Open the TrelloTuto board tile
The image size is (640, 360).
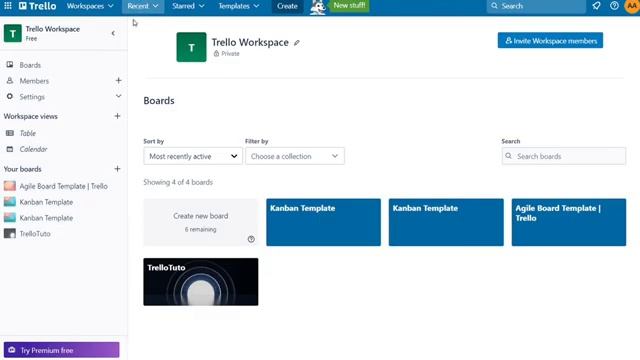point(200,282)
